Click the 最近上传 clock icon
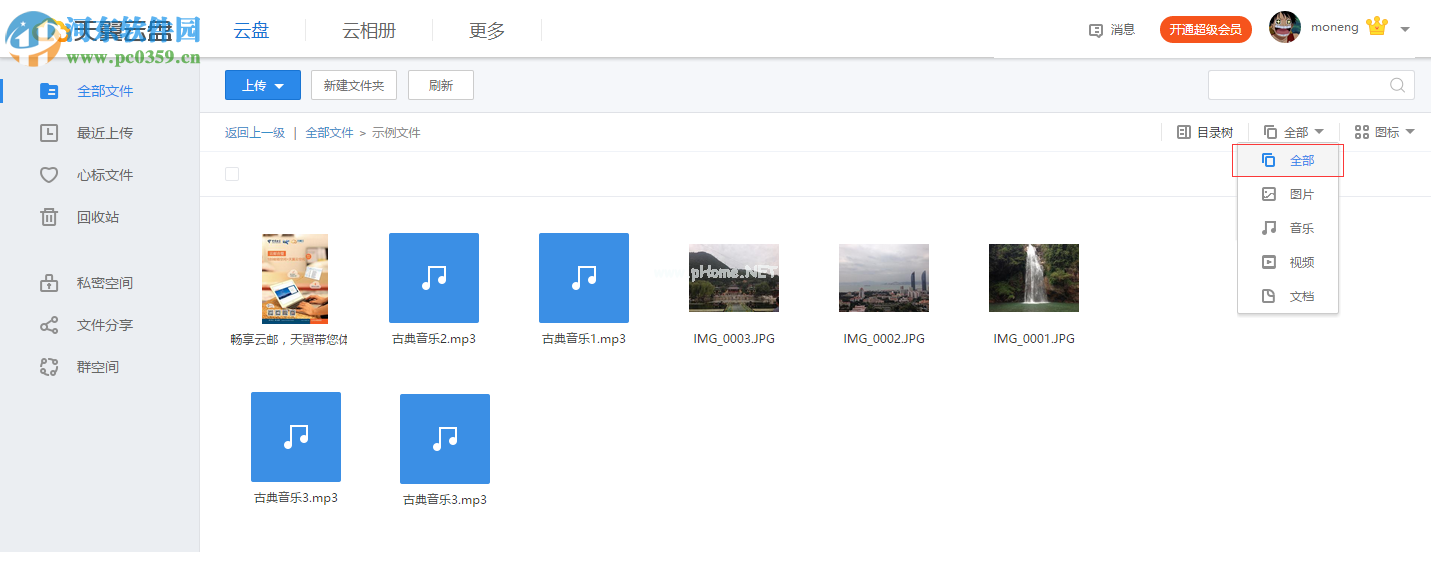Viewport: 1440px width, 561px height. [x=49, y=133]
